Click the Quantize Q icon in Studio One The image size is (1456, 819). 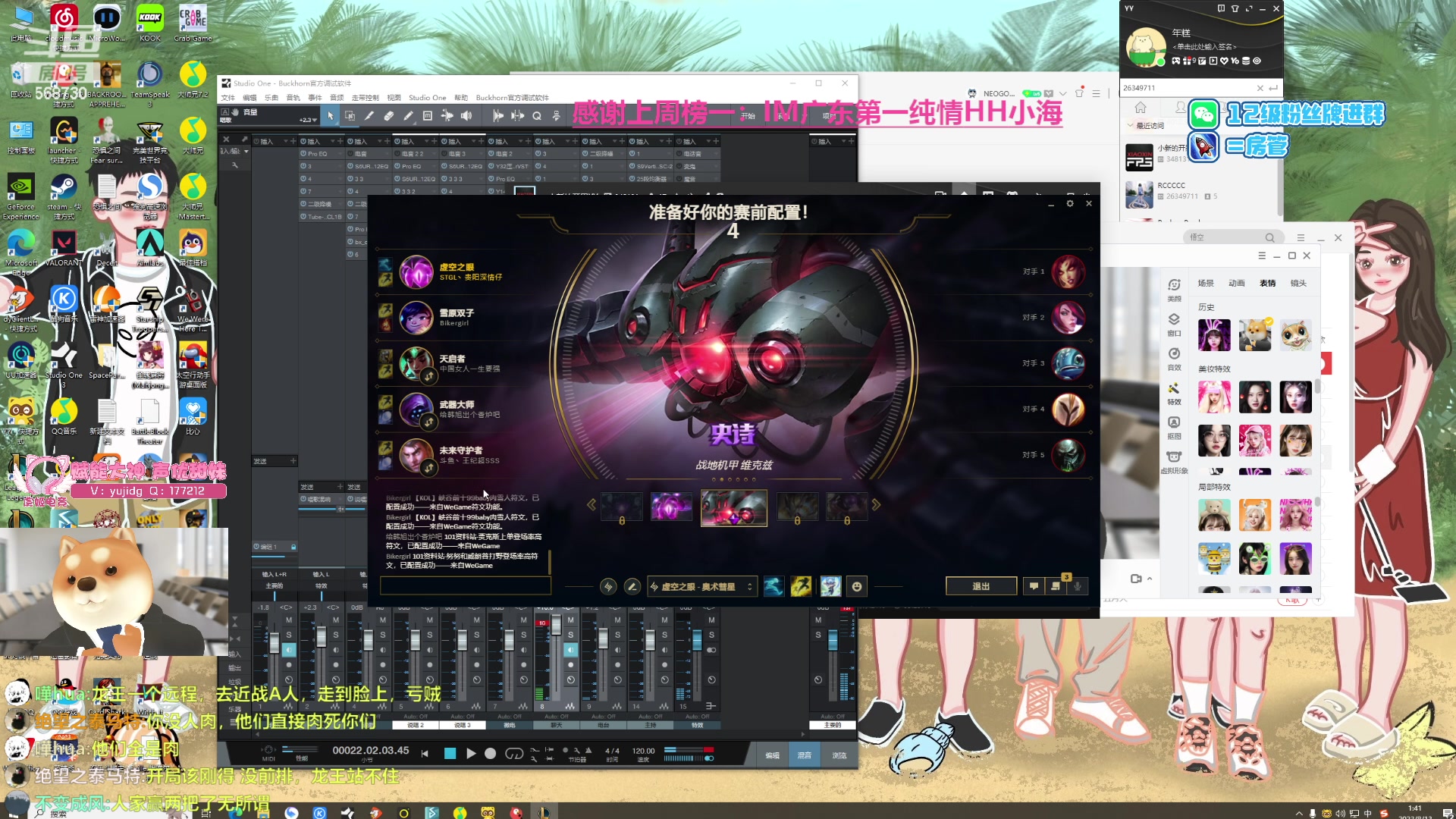coord(537,116)
